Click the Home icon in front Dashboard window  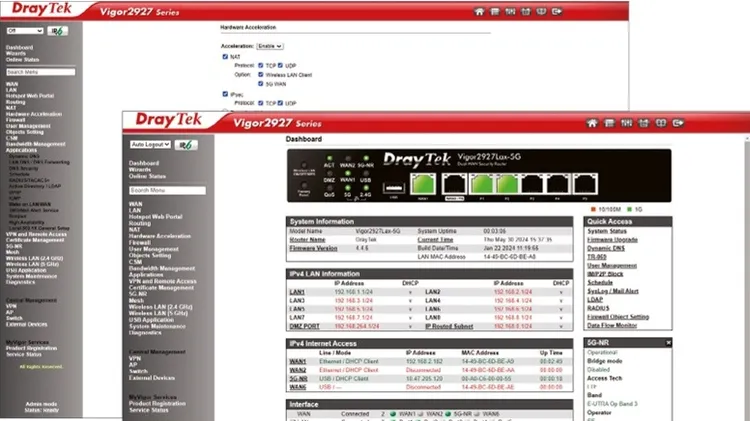(592, 123)
